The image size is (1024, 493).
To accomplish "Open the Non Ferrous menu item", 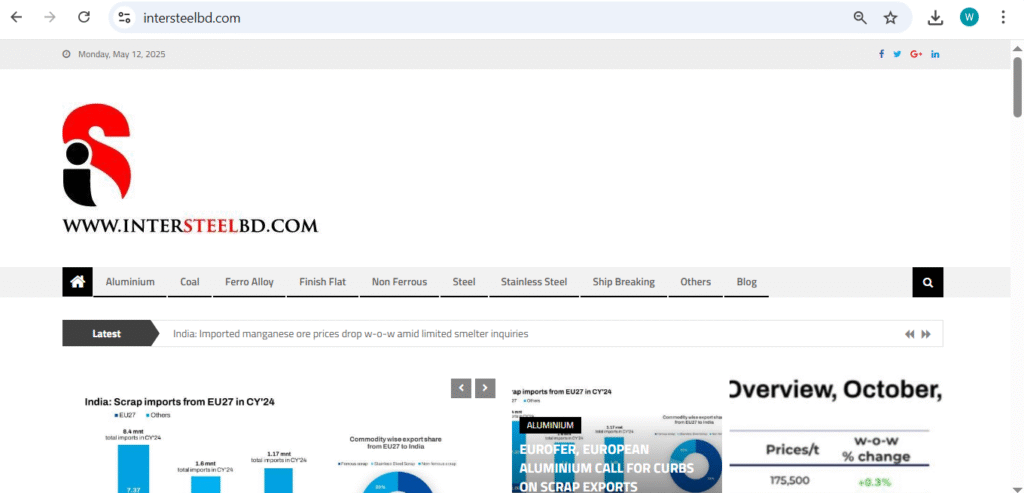I will tap(399, 282).
